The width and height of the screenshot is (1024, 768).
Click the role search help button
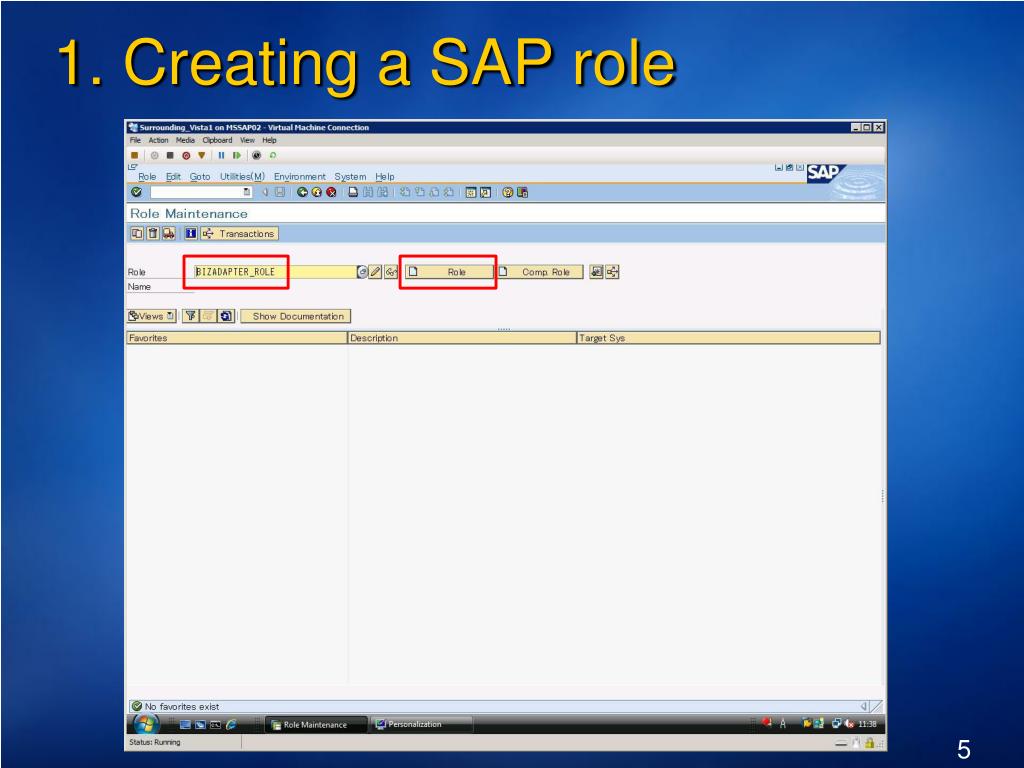pos(362,272)
